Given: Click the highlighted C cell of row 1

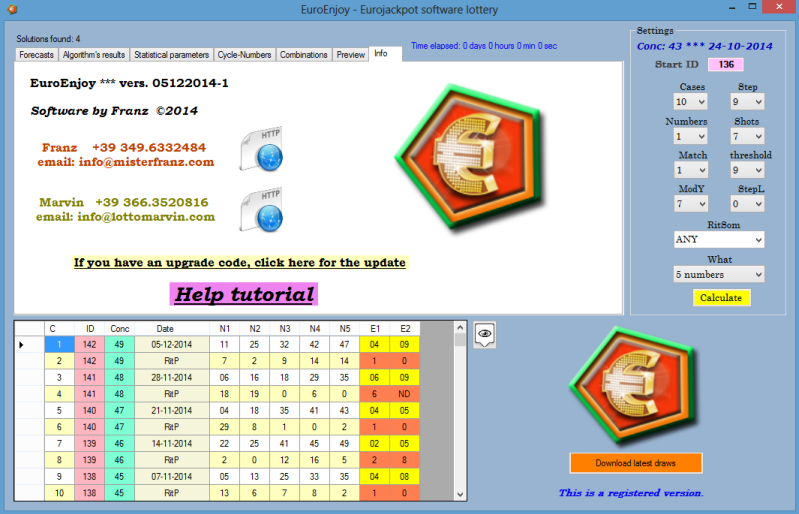Looking at the screenshot, I should (59, 345).
